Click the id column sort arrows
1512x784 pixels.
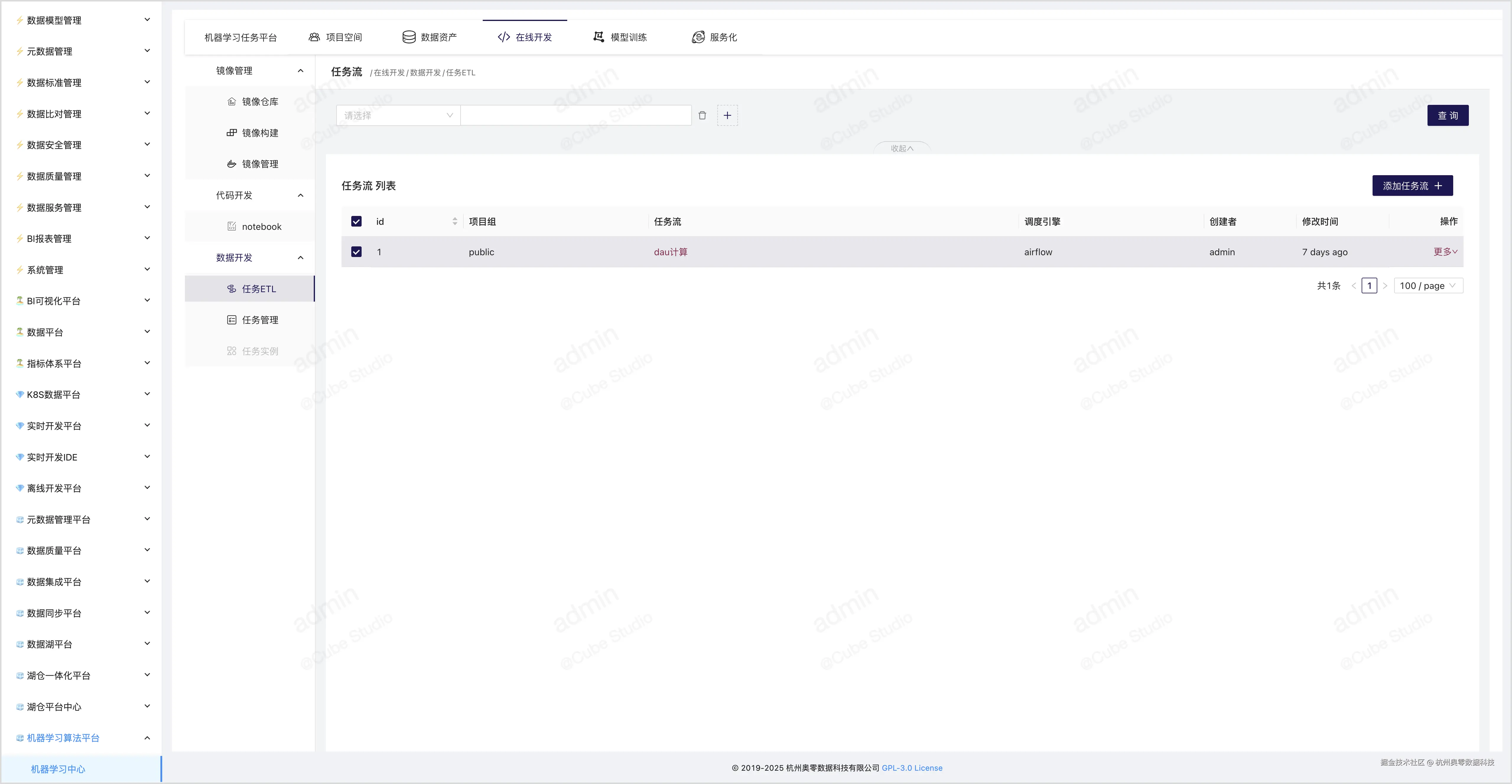[455, 221]
